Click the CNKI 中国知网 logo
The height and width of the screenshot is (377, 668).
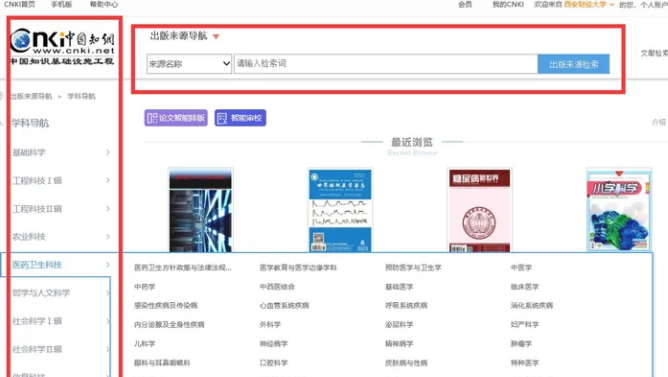[63, 46]
